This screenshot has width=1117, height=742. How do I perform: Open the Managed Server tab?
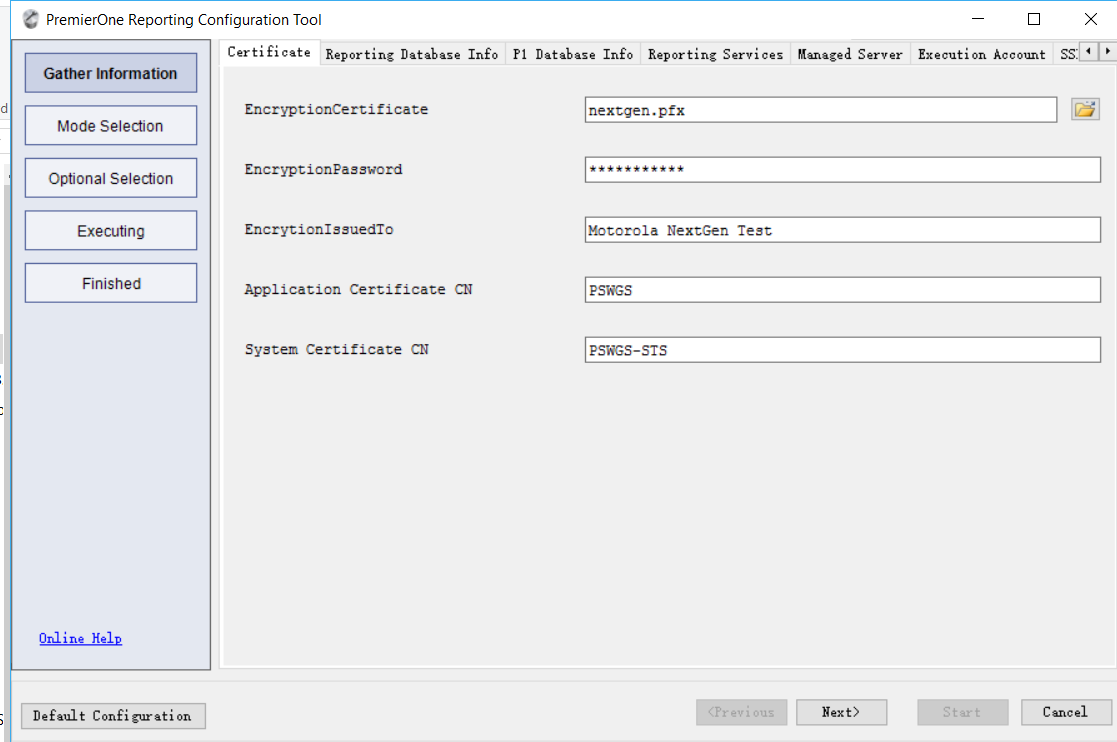[850, 54]
